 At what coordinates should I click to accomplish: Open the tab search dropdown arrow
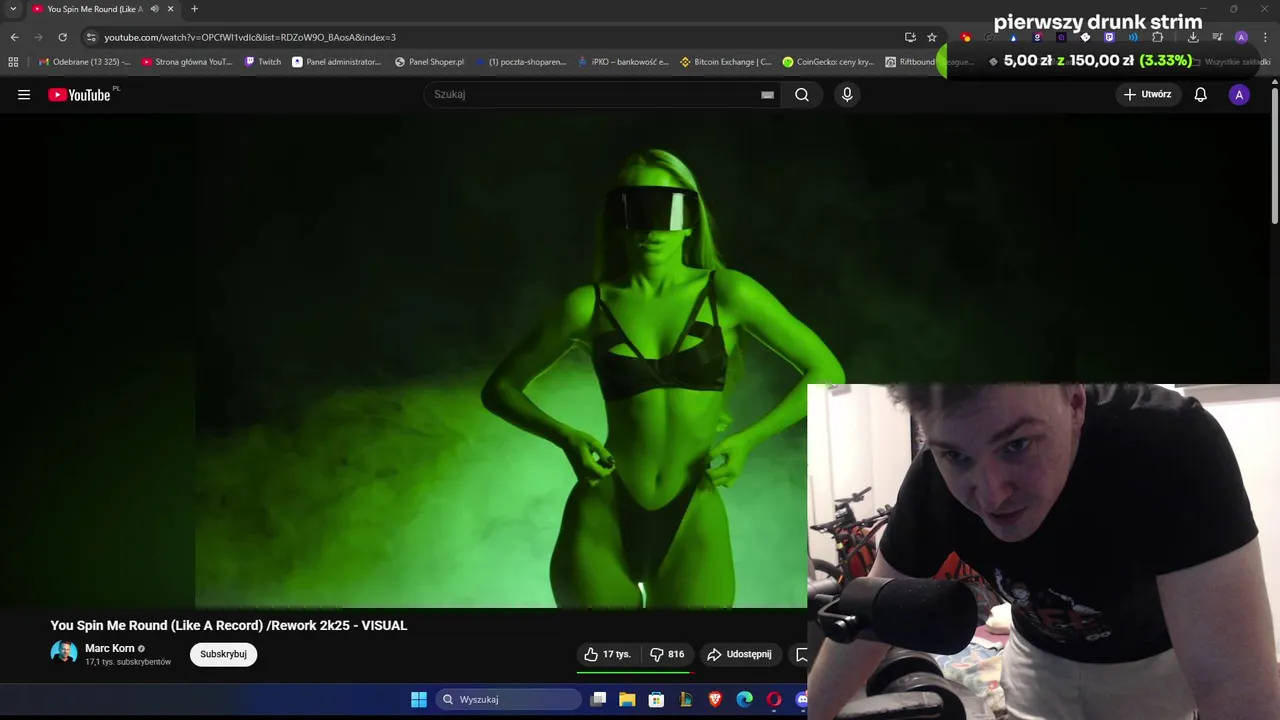[13, 9]
